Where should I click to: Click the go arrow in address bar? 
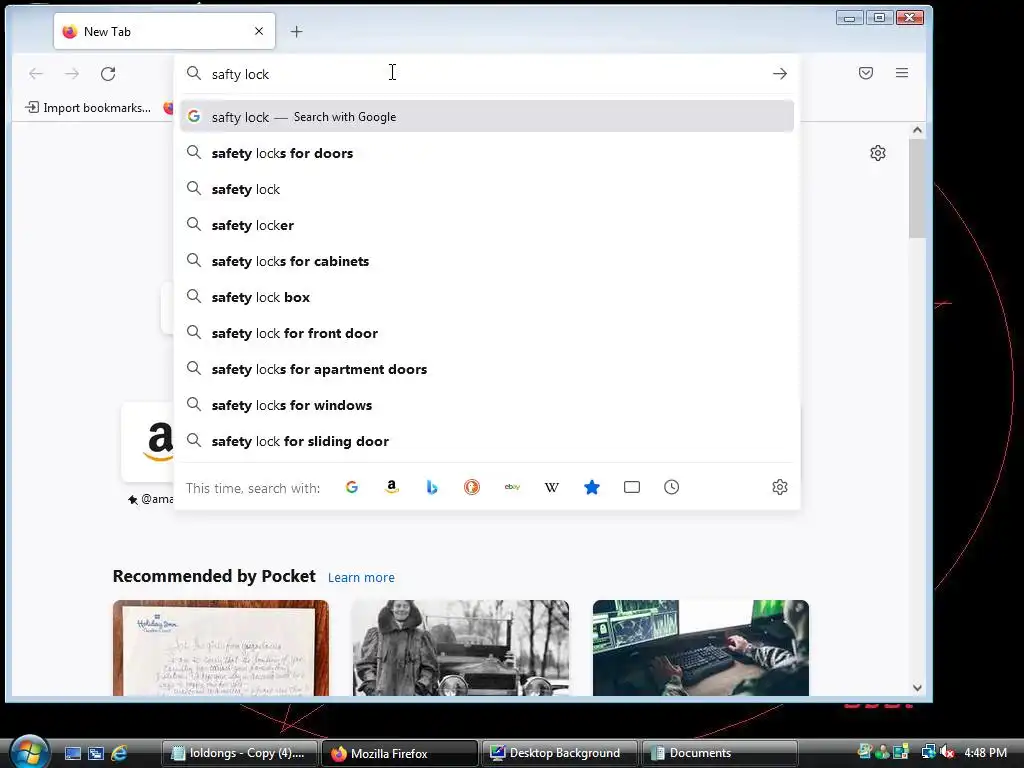(x=780, y=74)
